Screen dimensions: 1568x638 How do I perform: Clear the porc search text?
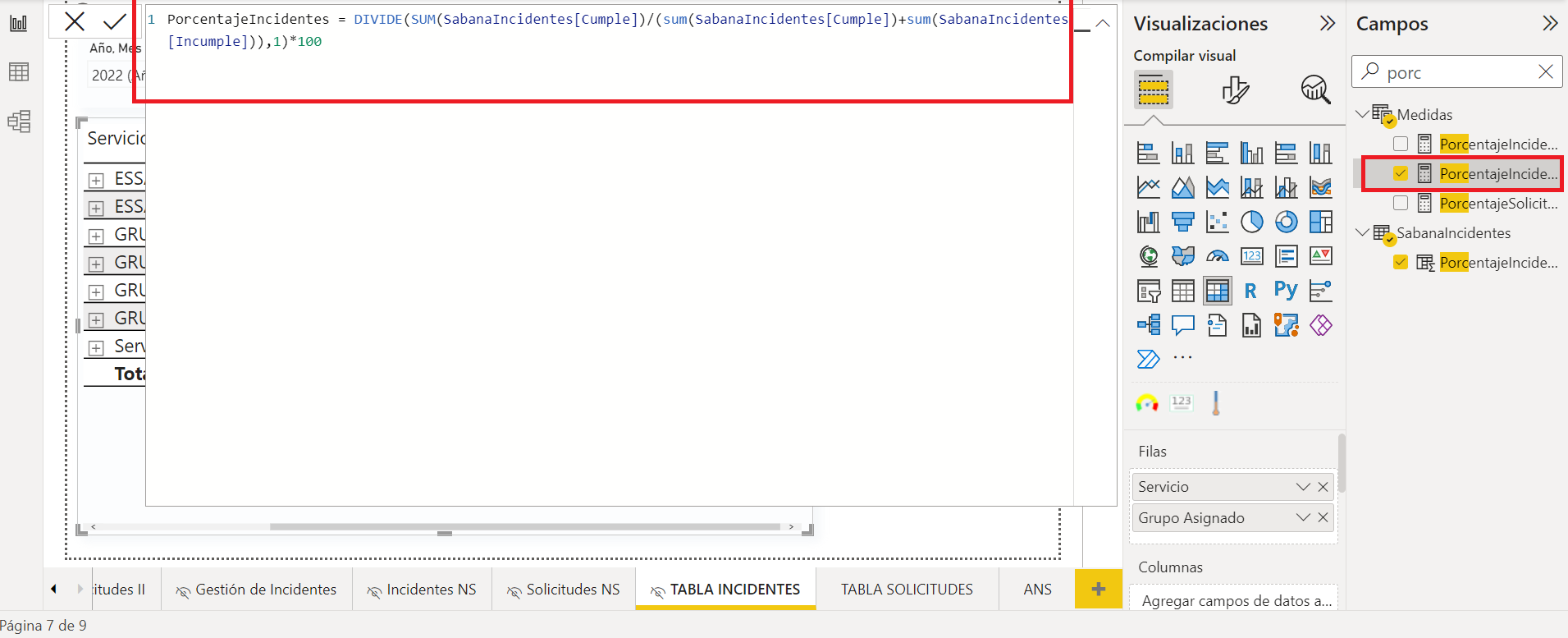(x=1545, y=72)
